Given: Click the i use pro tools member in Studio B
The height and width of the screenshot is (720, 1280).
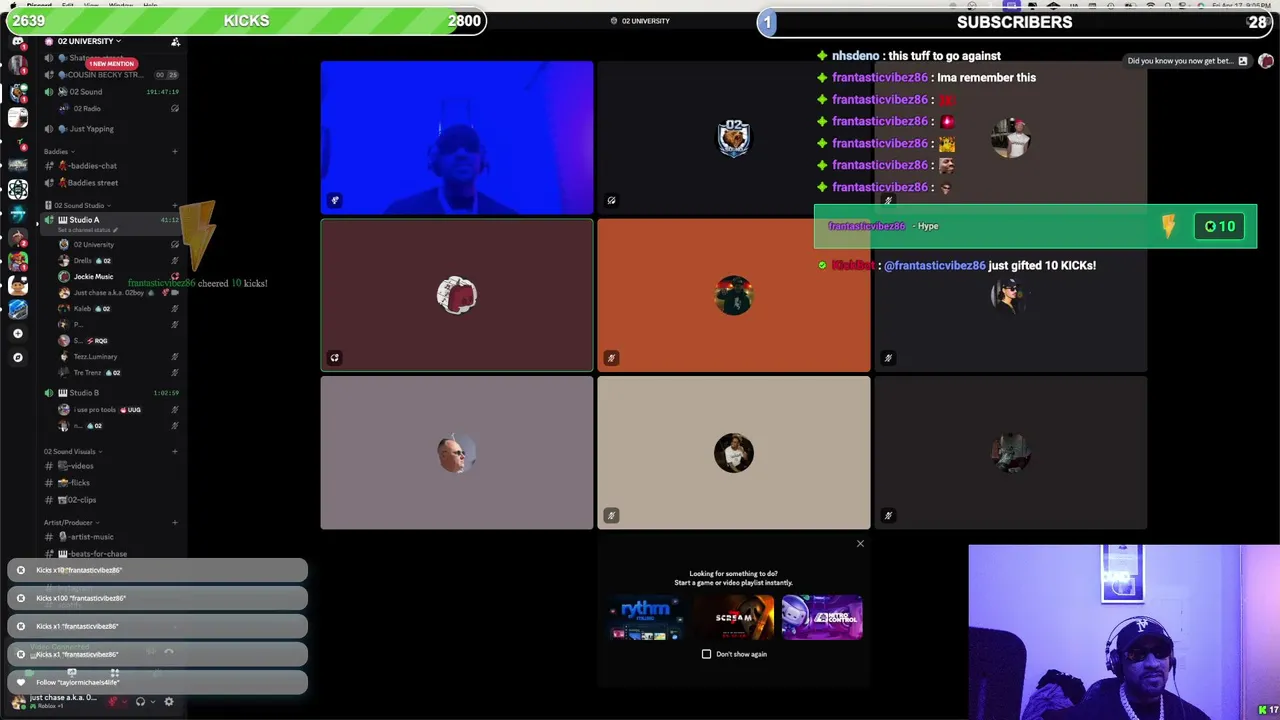Looking at the screenshot, I should [118, 409].
